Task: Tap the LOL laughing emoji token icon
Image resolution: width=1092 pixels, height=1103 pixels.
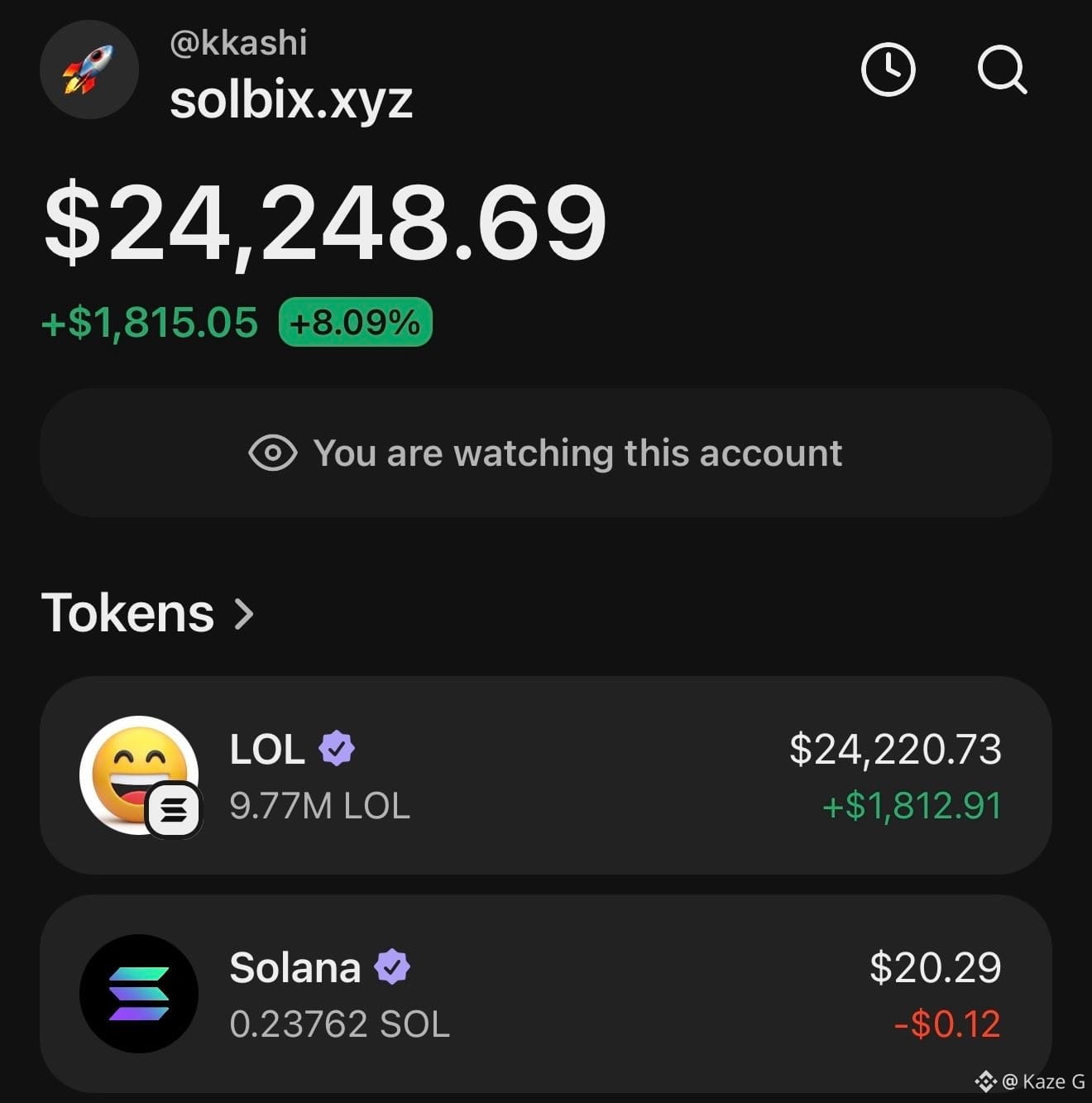Action: tap(139, 775)
